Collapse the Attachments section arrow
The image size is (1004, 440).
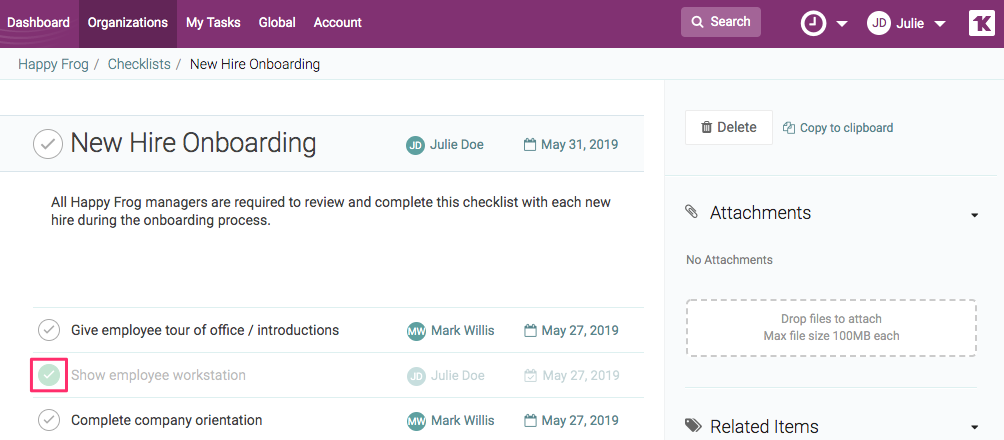pyautogui.click(x=973, y=214)
